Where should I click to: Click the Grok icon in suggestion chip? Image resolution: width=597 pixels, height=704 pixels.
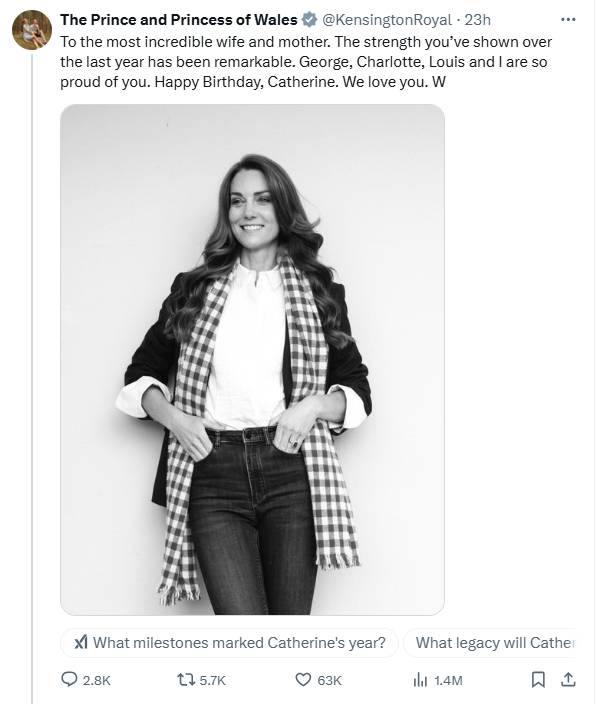(81, 642)
